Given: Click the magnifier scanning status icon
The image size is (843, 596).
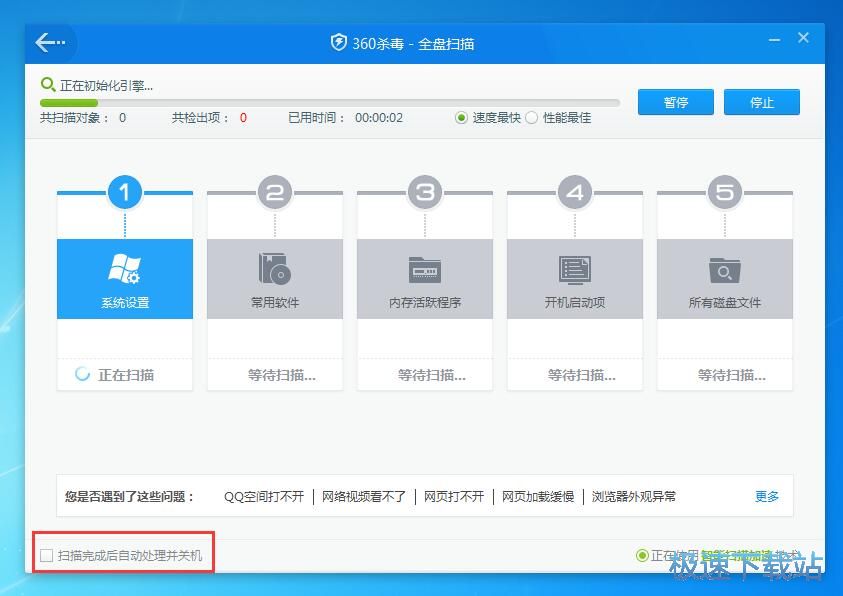Looking at the screenshot, I should [x=48, y=84].
